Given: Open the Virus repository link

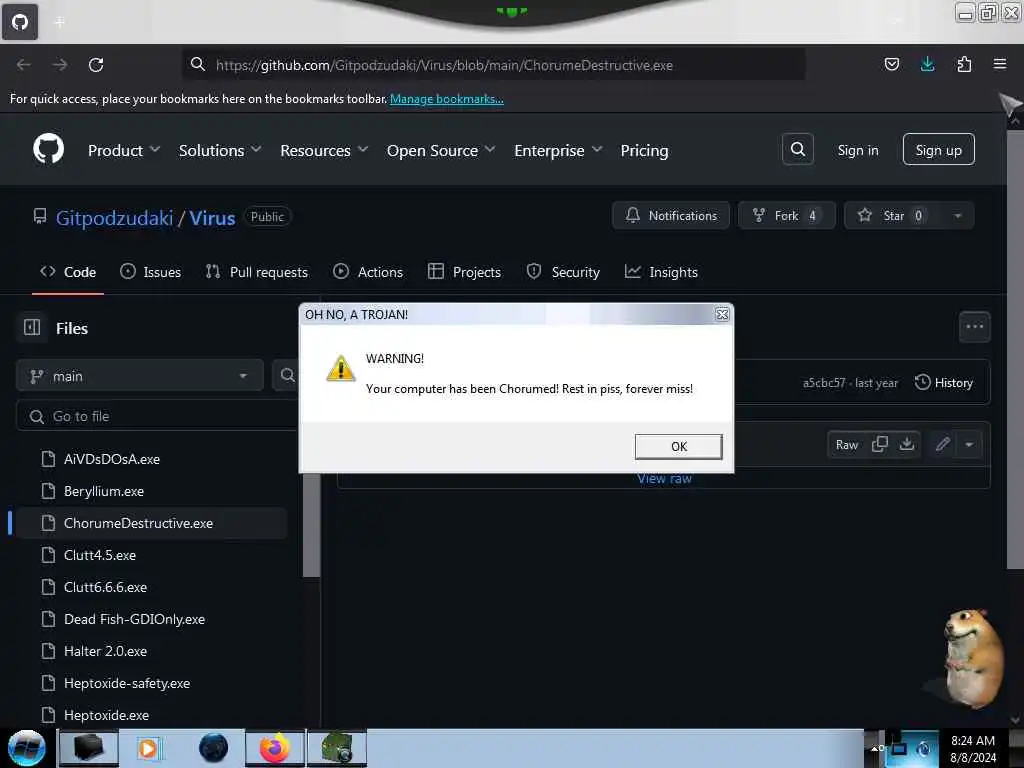Looking at the screenshot, I should pos(212,218).
